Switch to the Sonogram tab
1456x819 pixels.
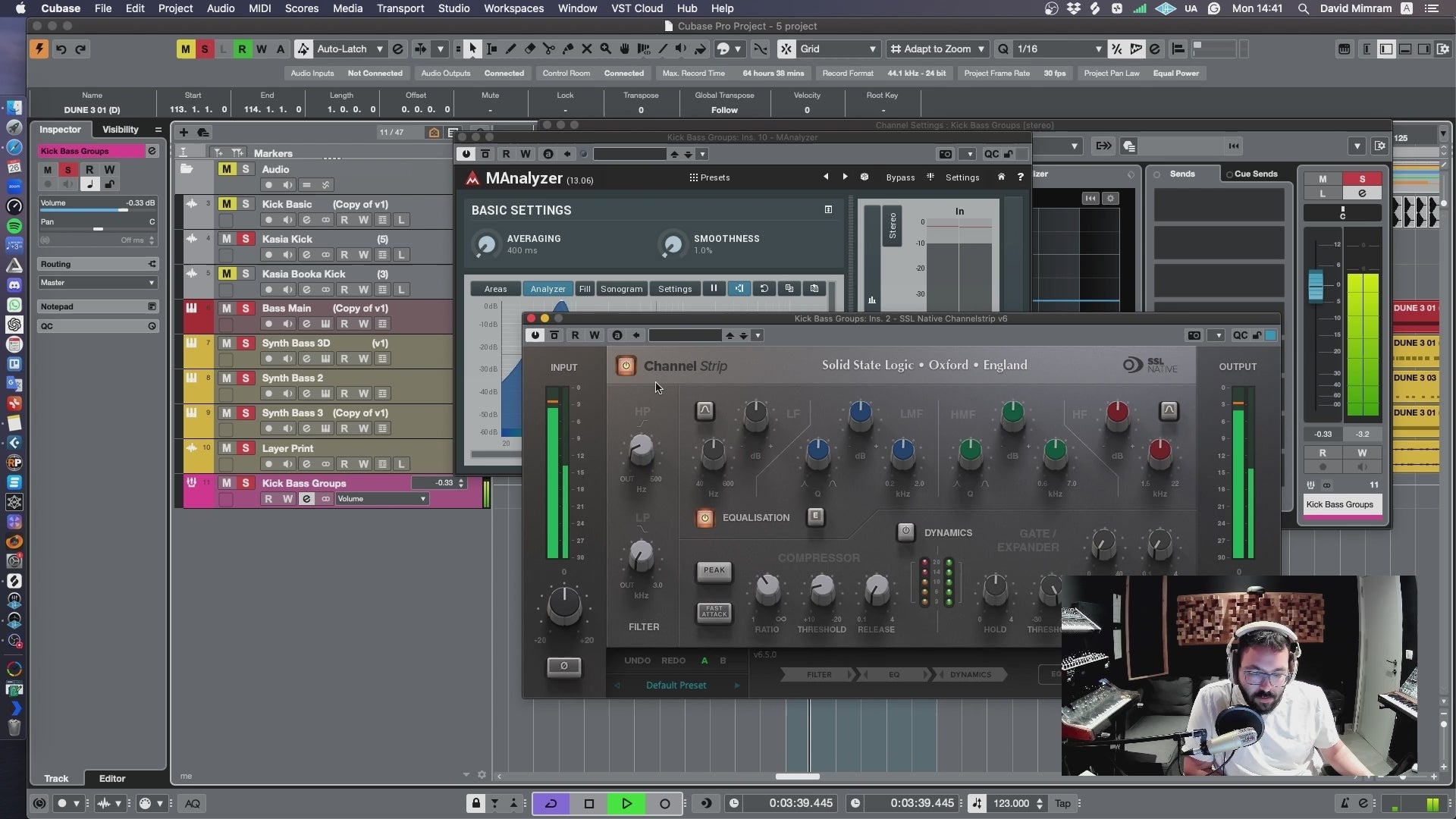point(621,289)
